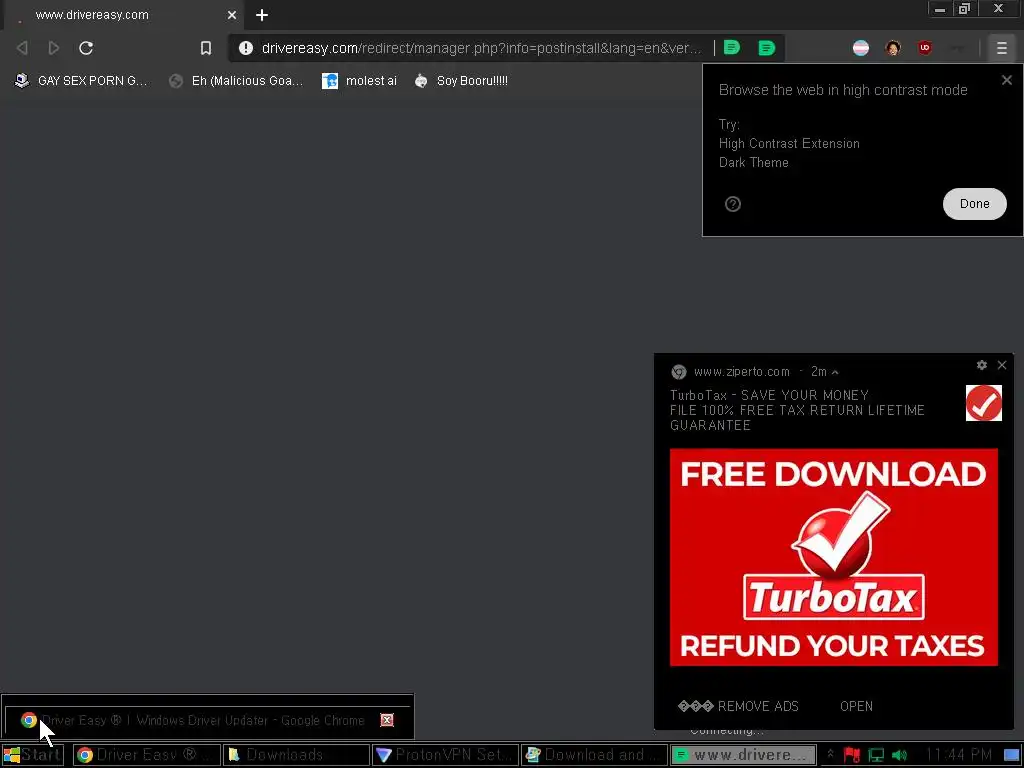1024x768 pixels.
Task: Switch to ProtonVPN Setup taskbar button
Action: [445, 755]
